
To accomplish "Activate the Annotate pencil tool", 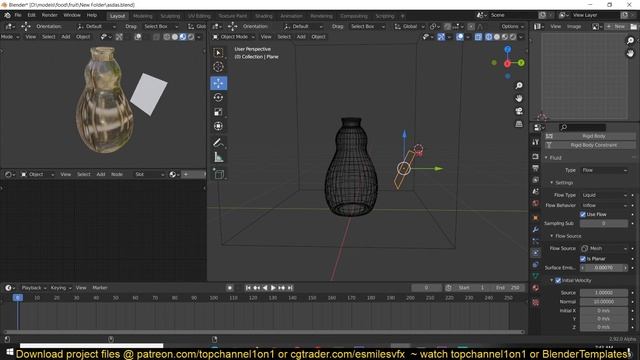I will [218, 142].
